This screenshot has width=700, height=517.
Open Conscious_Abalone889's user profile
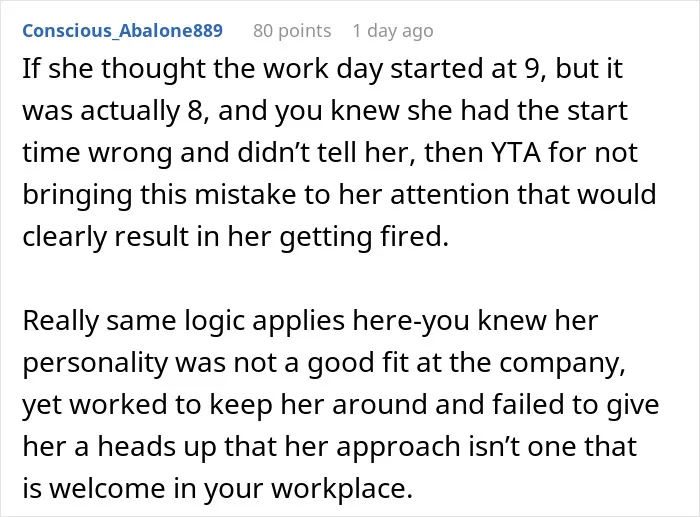(122, 31)
